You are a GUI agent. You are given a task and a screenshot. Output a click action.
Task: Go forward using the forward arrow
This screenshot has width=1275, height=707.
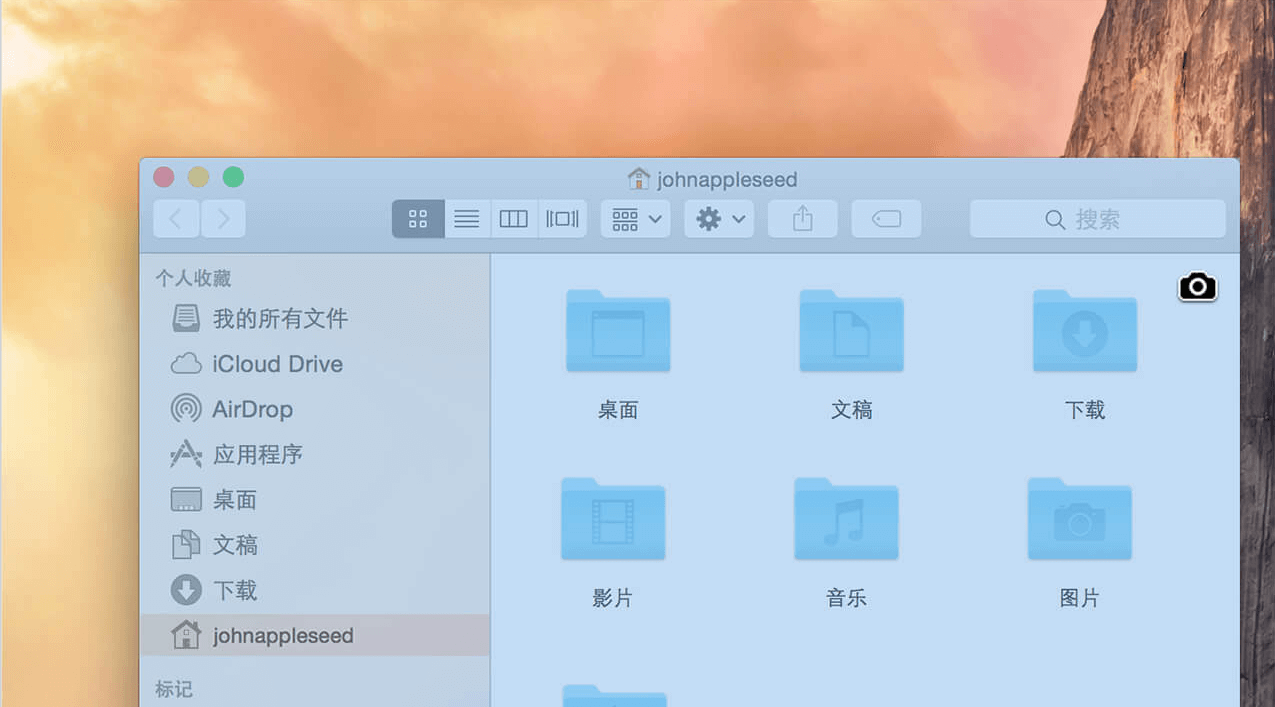[223, 219]
